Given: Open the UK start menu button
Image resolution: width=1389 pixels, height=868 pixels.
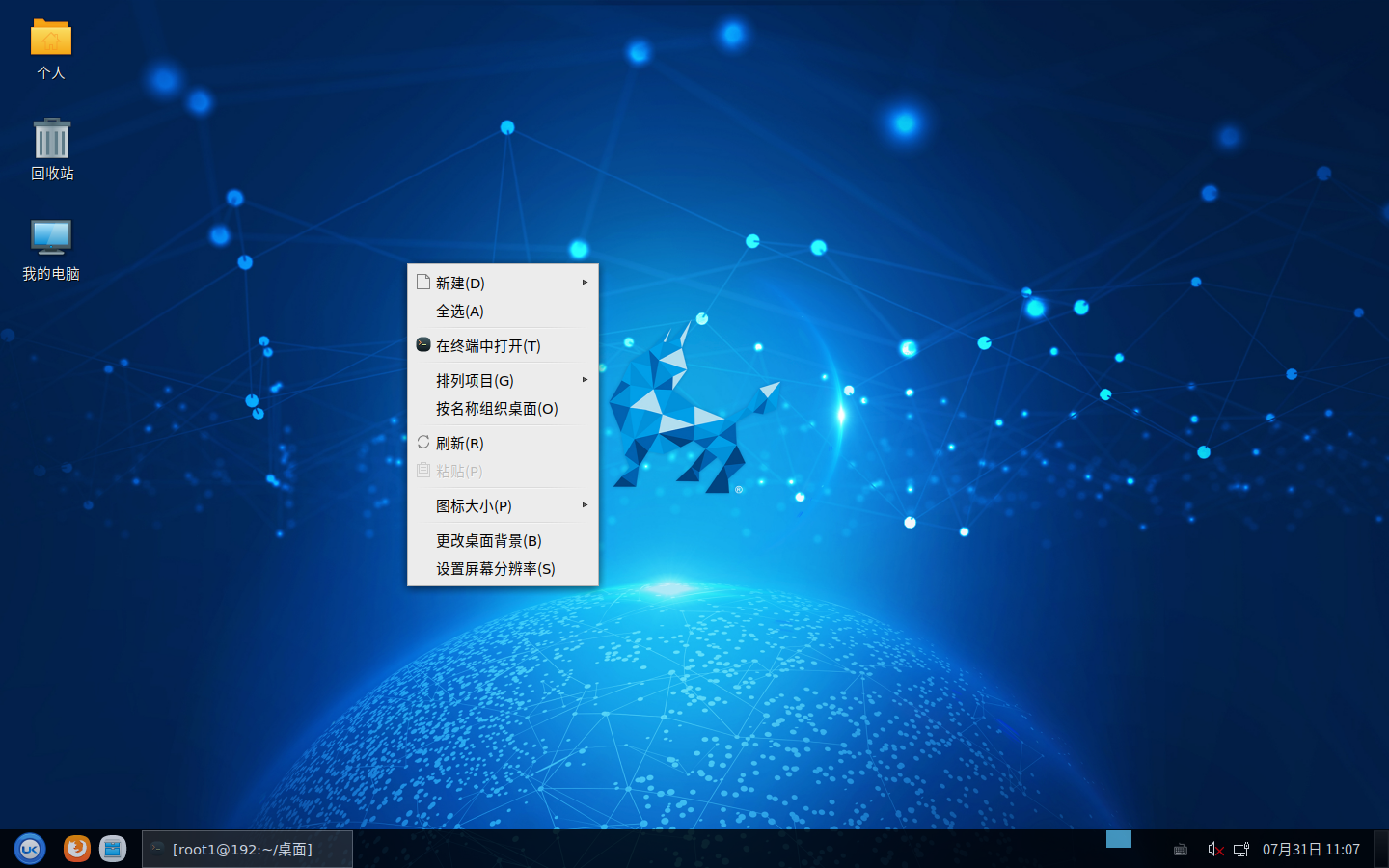Looking at the screenshot, I should (30, 849).
